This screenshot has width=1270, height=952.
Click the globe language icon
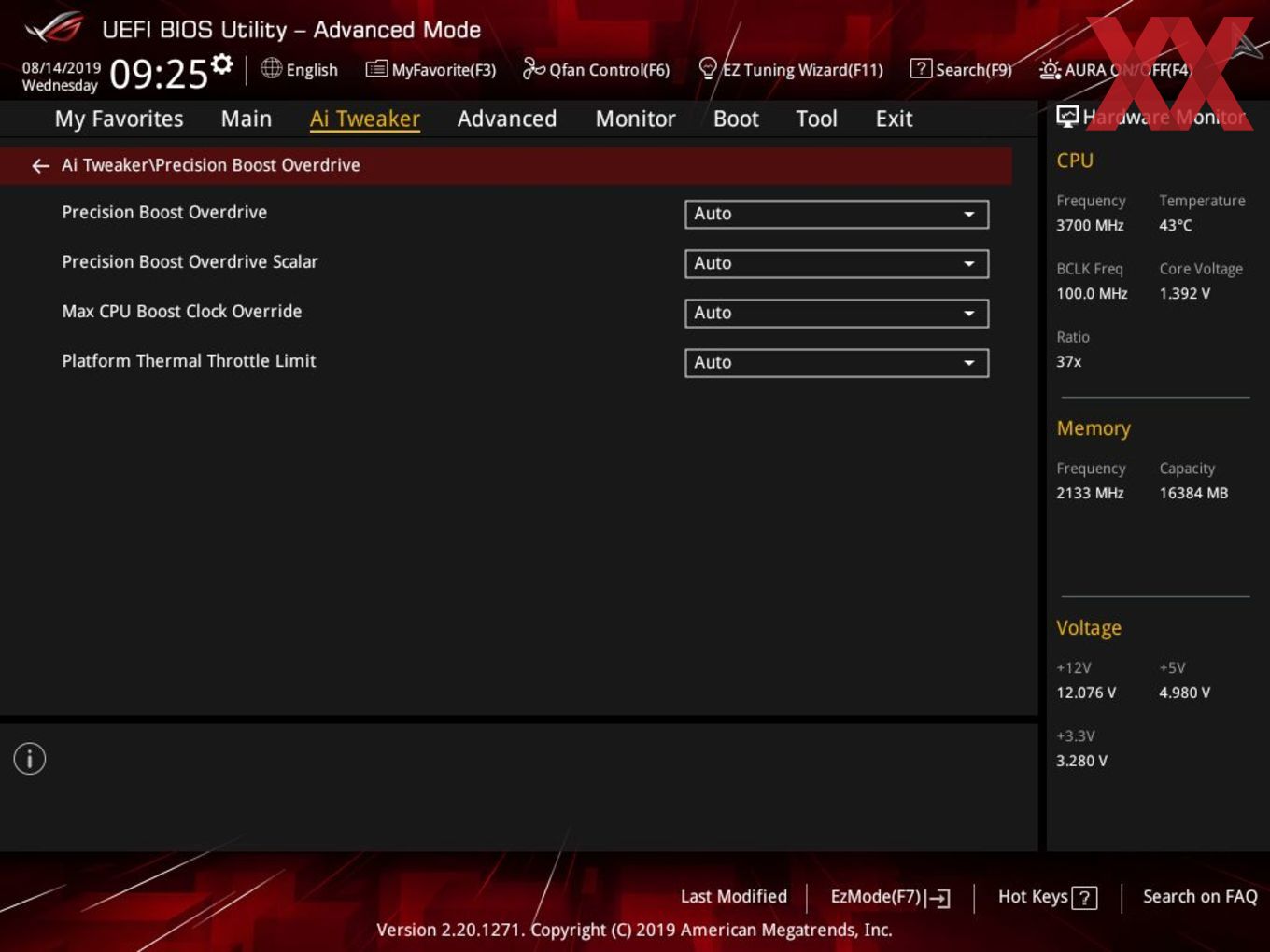(x=271, y=68)
